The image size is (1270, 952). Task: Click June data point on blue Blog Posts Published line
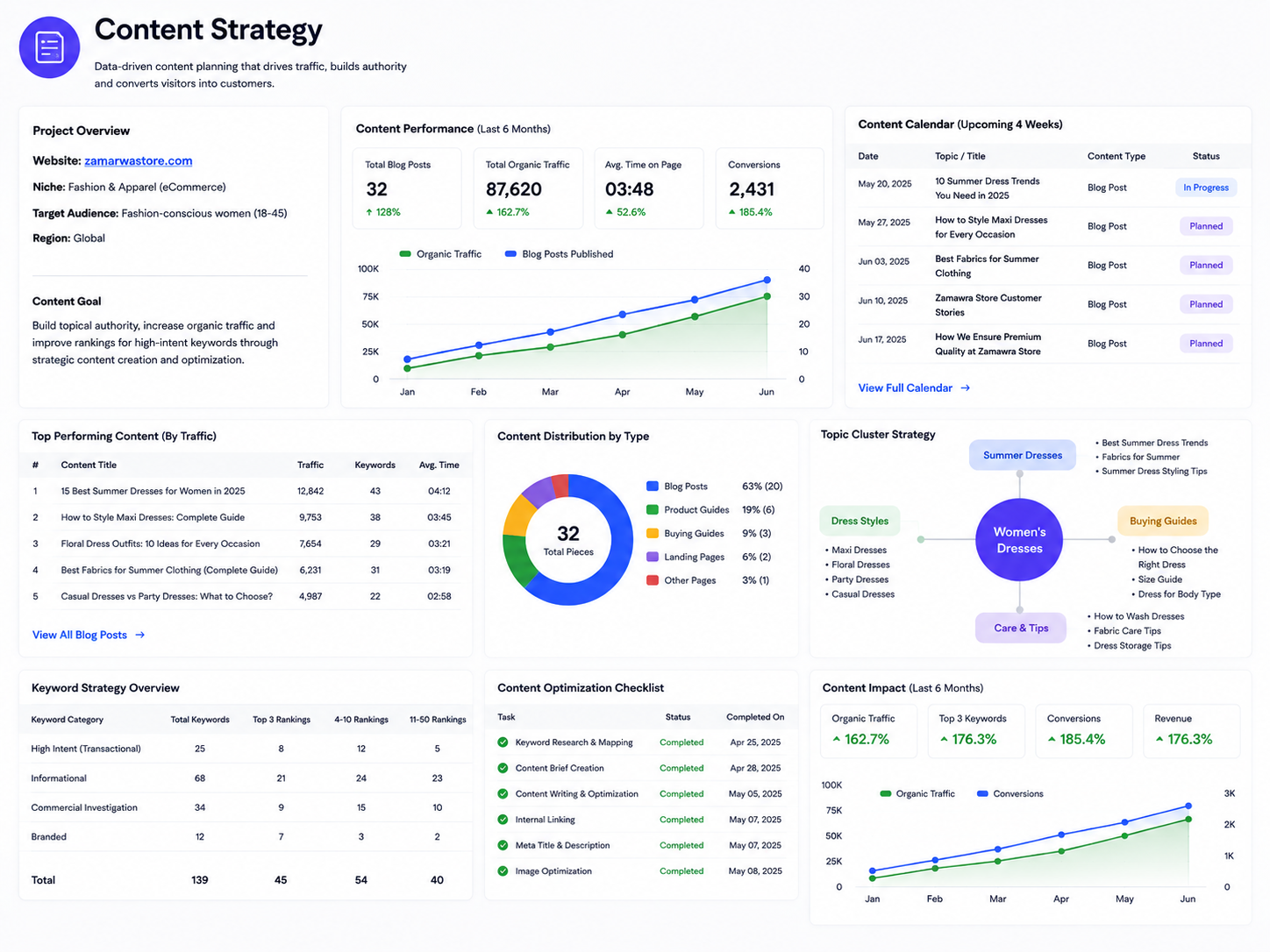click(767, 280)
